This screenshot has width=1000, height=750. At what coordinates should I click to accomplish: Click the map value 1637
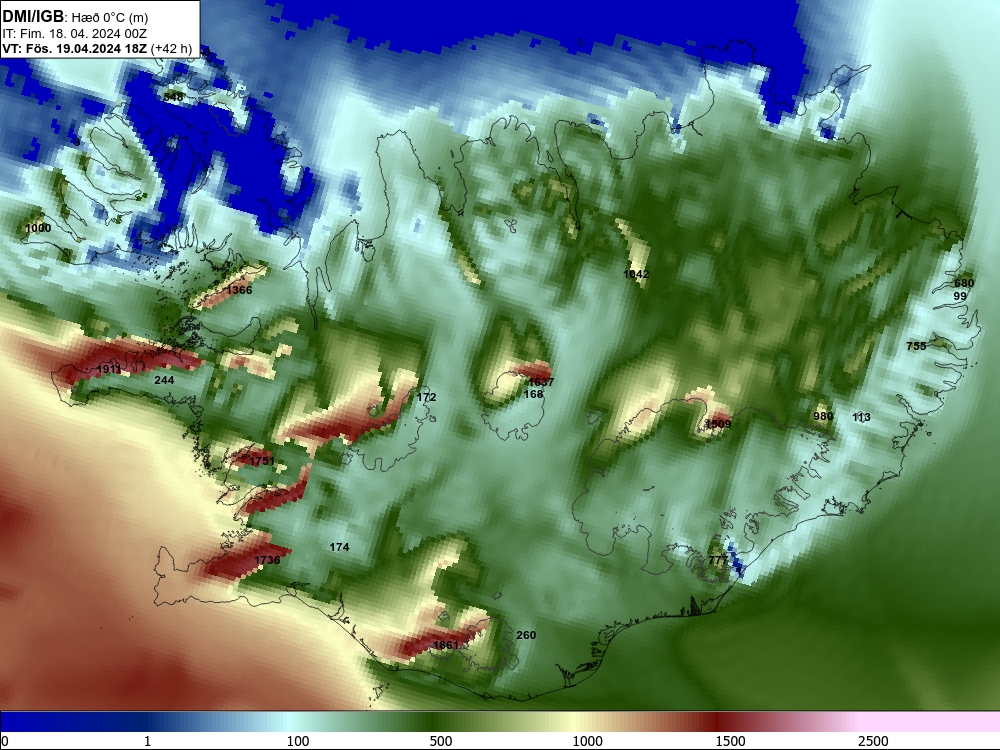pos(541,382)
